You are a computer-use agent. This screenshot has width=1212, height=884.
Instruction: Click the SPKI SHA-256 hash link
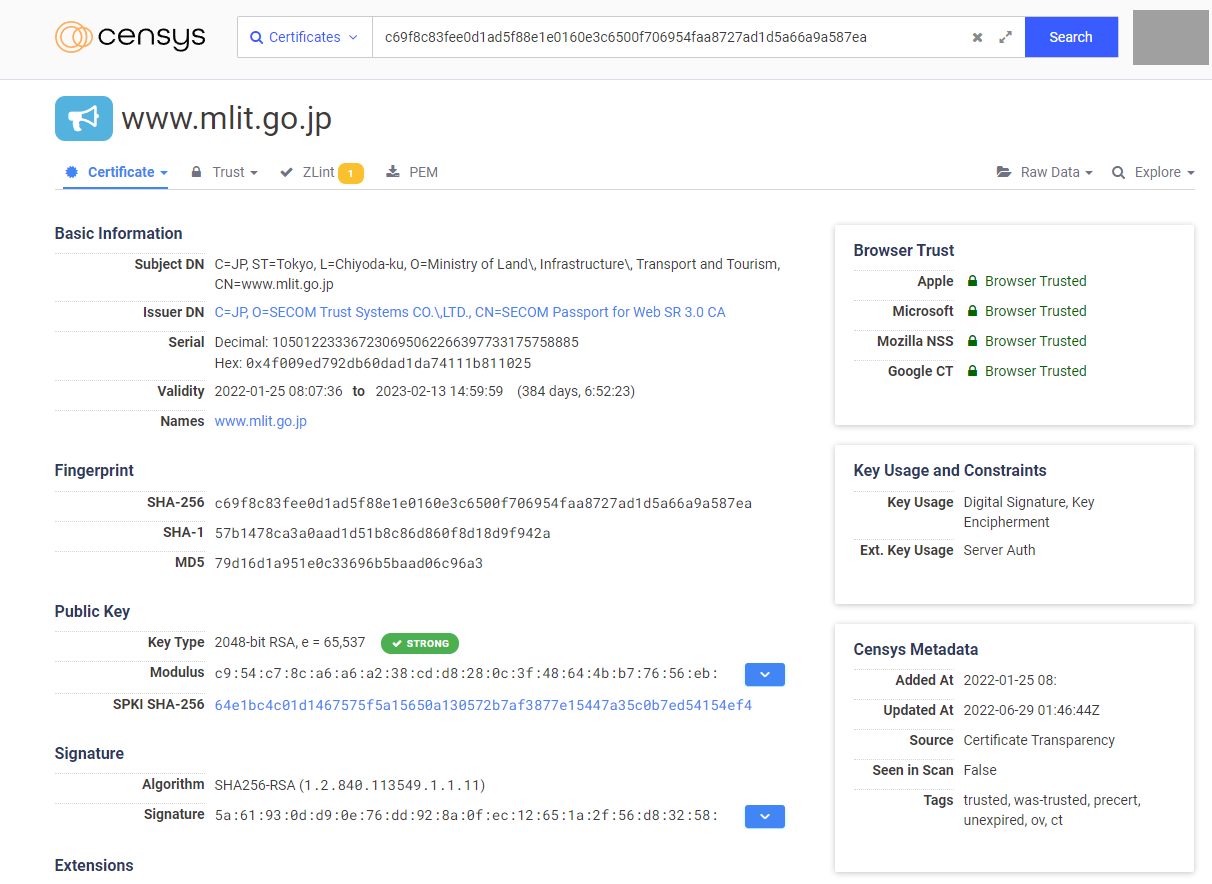[x=483, y=705]
